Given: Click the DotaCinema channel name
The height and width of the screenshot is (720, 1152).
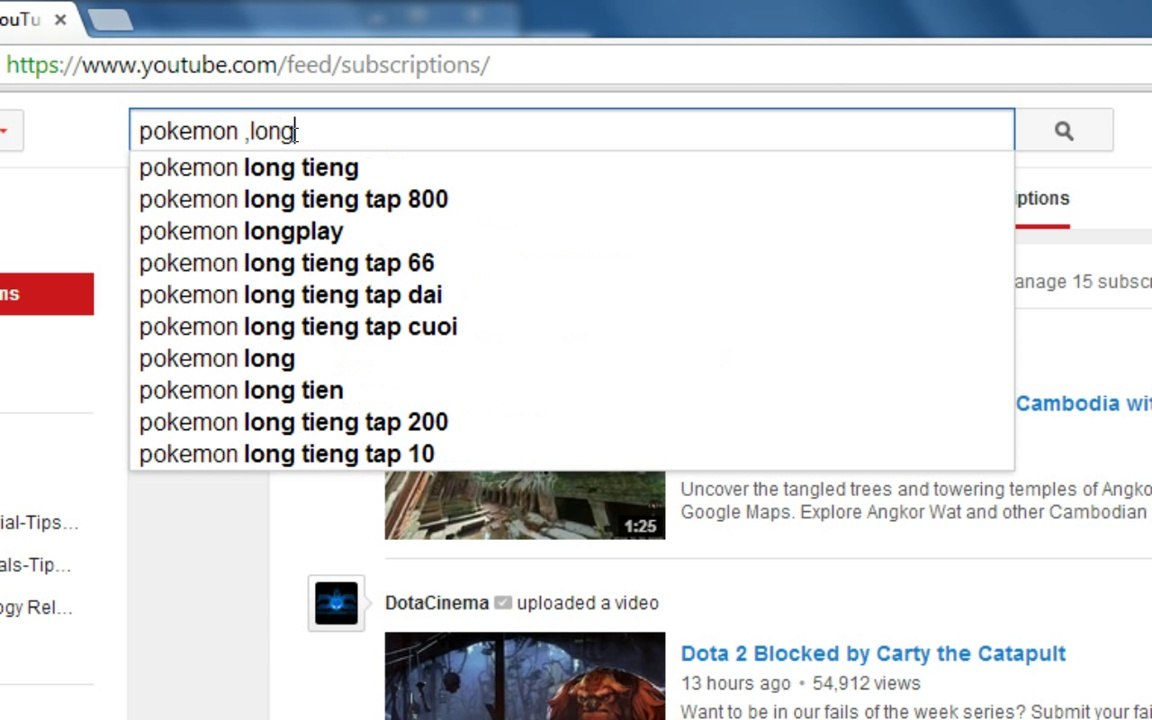Looking at the screenshot, I should 436,603.
